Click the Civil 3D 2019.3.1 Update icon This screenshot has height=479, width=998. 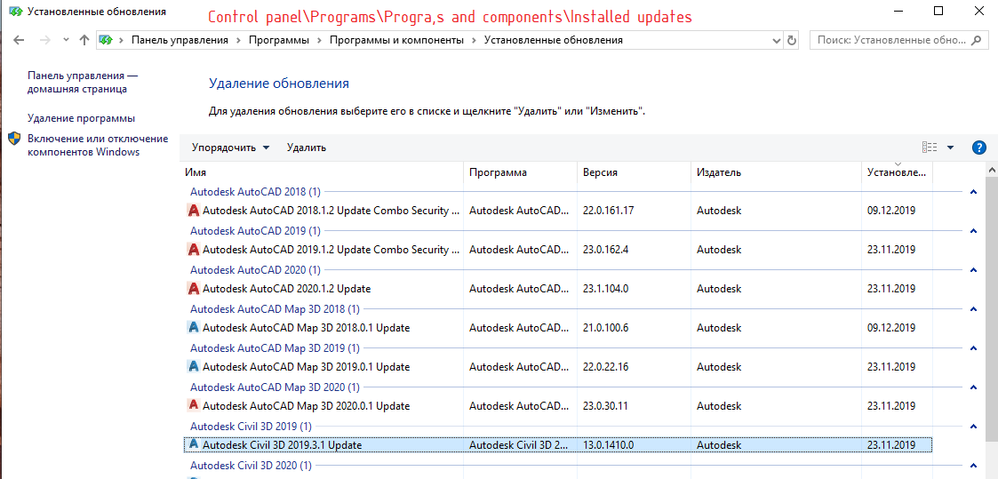(193, 445)
